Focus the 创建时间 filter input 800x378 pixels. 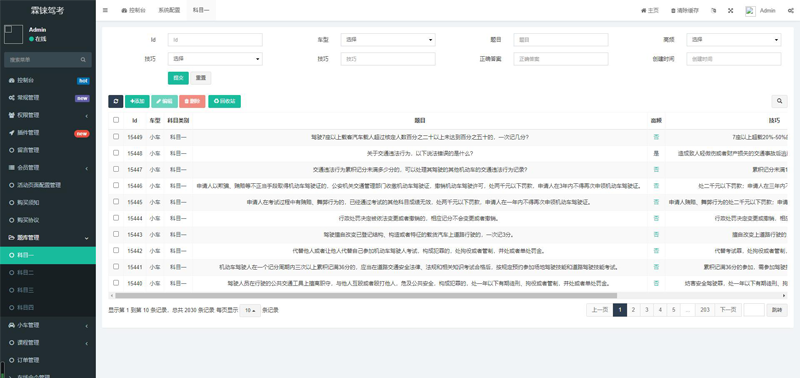(x=734, y=59)
